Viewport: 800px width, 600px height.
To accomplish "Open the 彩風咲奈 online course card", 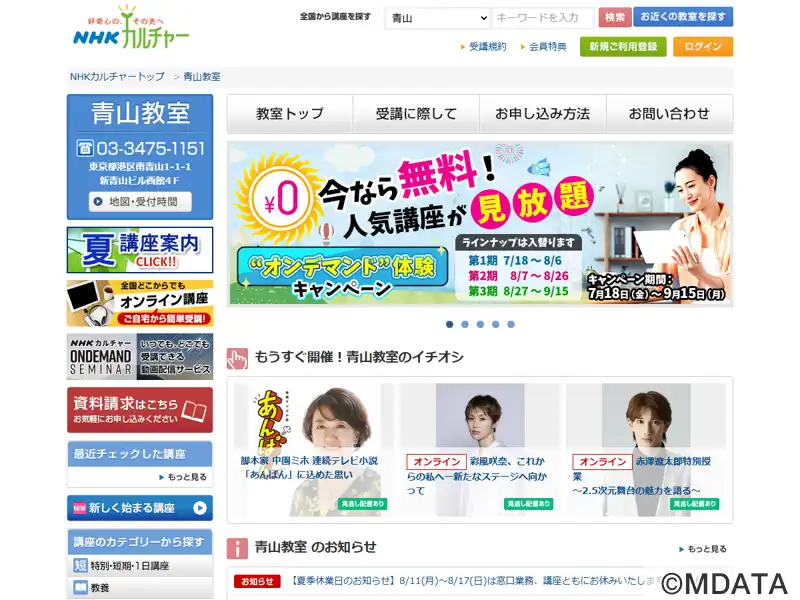I will 480,450.
